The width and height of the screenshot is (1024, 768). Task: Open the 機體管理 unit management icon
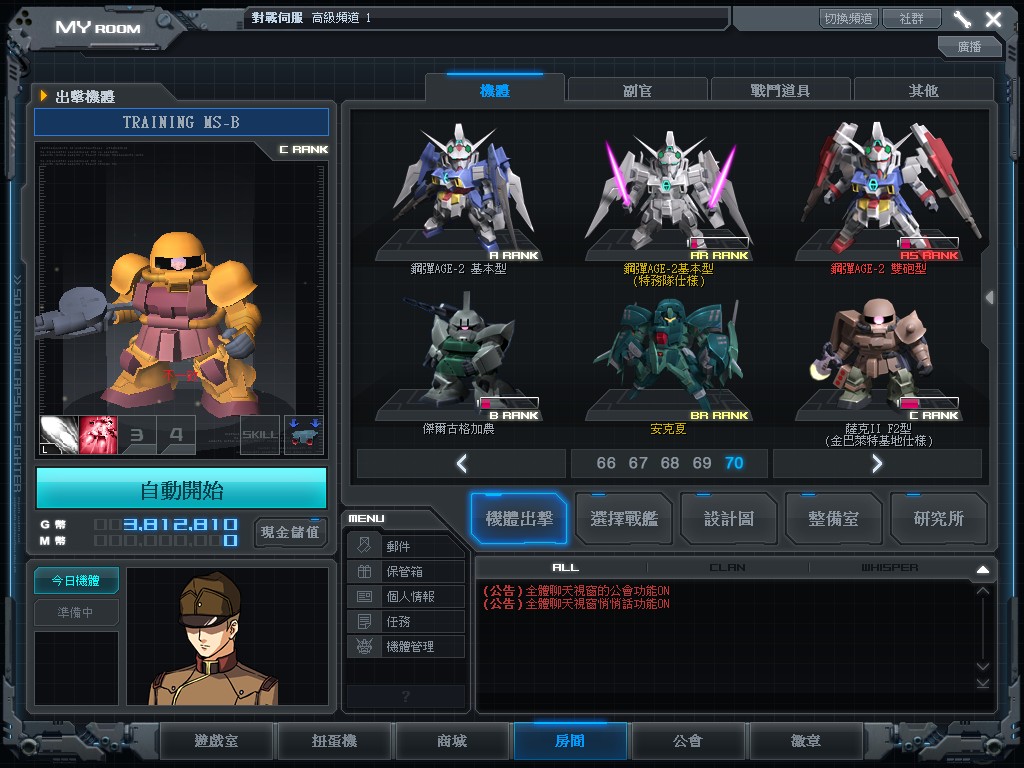364,646
